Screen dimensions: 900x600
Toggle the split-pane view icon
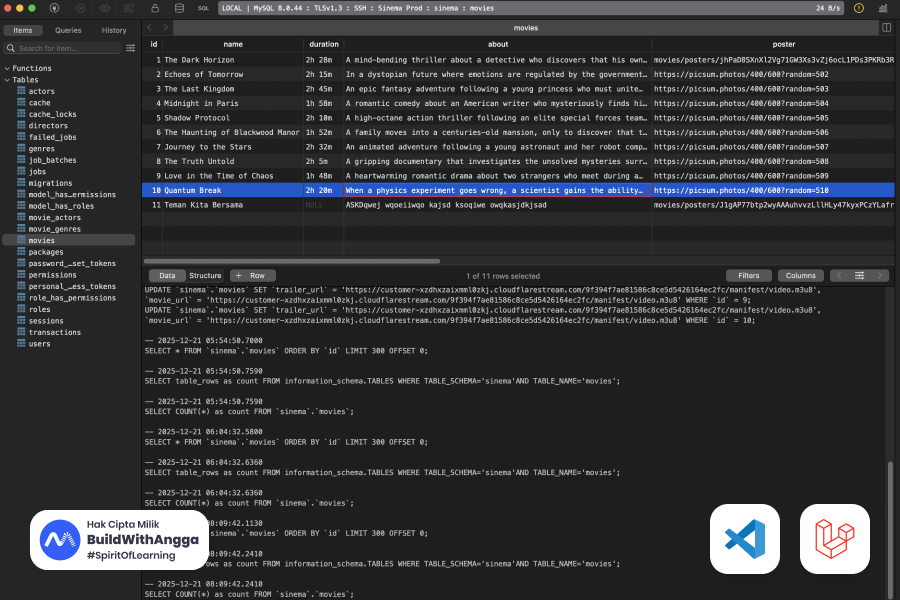click(886, 27)
